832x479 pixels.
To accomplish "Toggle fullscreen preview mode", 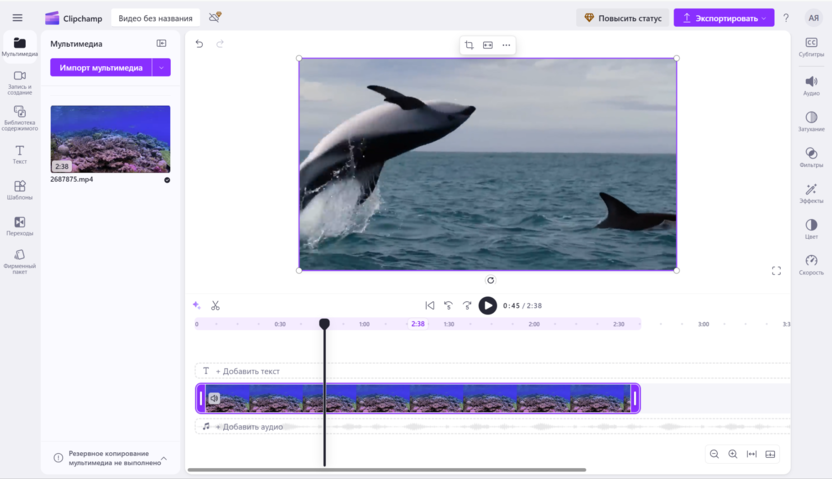I will (x=776, y=271).
